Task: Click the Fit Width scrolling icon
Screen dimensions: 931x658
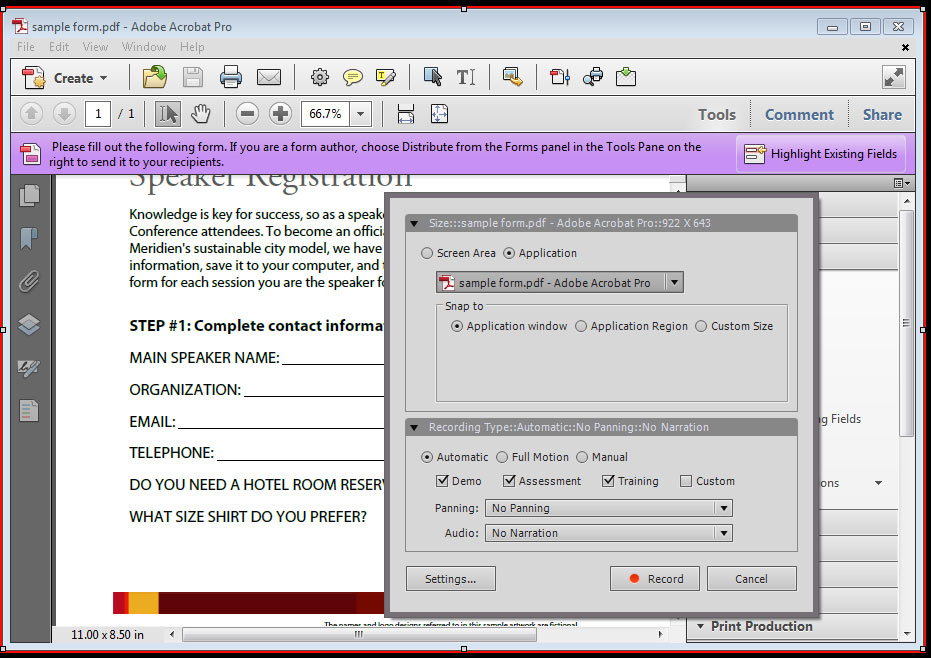Action: point(406,113)
